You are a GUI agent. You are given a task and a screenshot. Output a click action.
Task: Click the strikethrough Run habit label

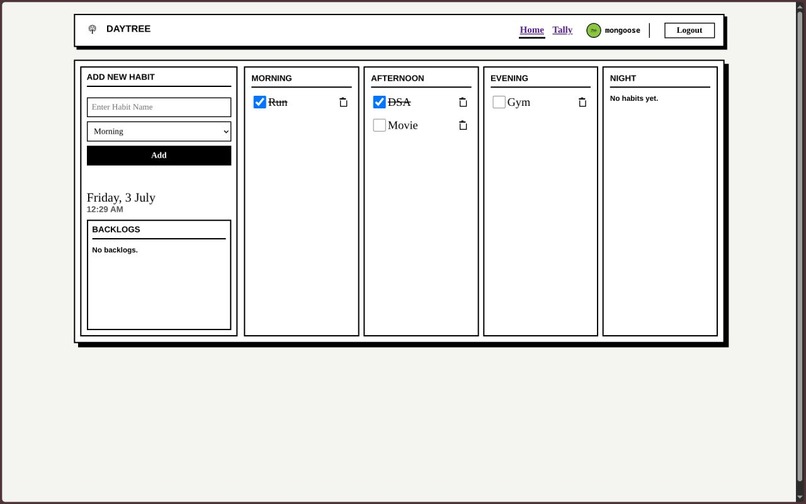coord(278,102)
